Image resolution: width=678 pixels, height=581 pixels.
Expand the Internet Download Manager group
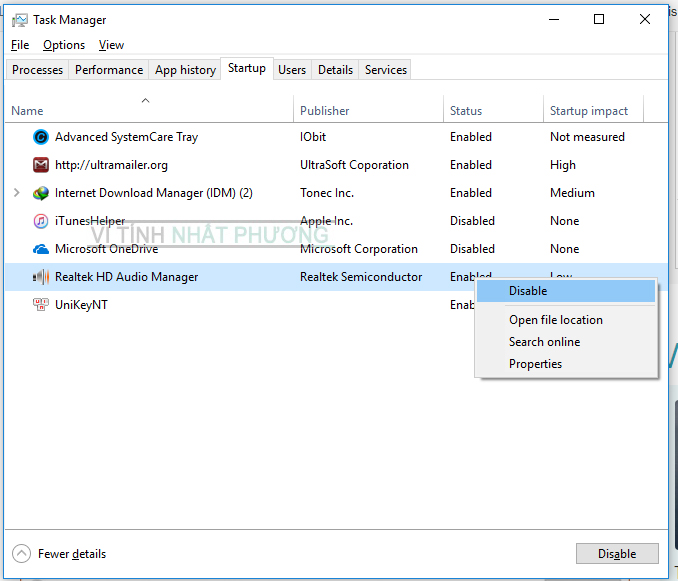(x=16, y=193)
